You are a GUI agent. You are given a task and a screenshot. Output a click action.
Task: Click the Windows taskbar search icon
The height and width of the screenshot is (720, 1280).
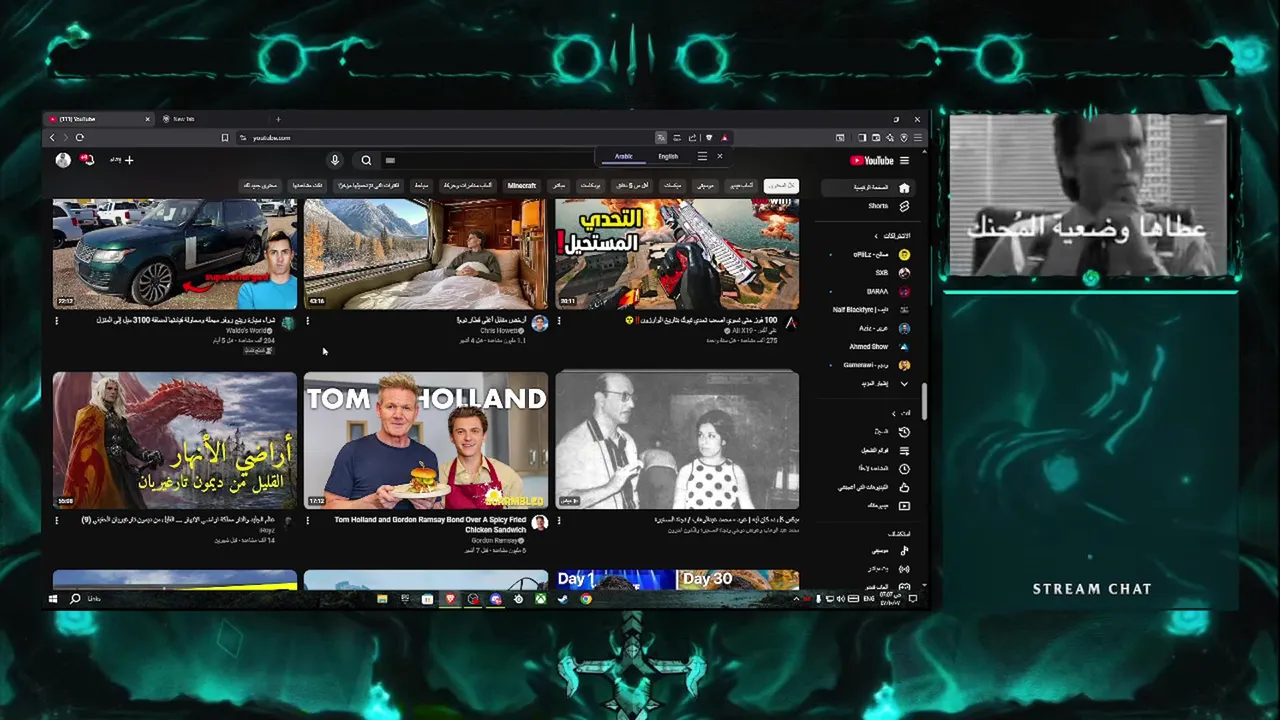tap(75, 599)
